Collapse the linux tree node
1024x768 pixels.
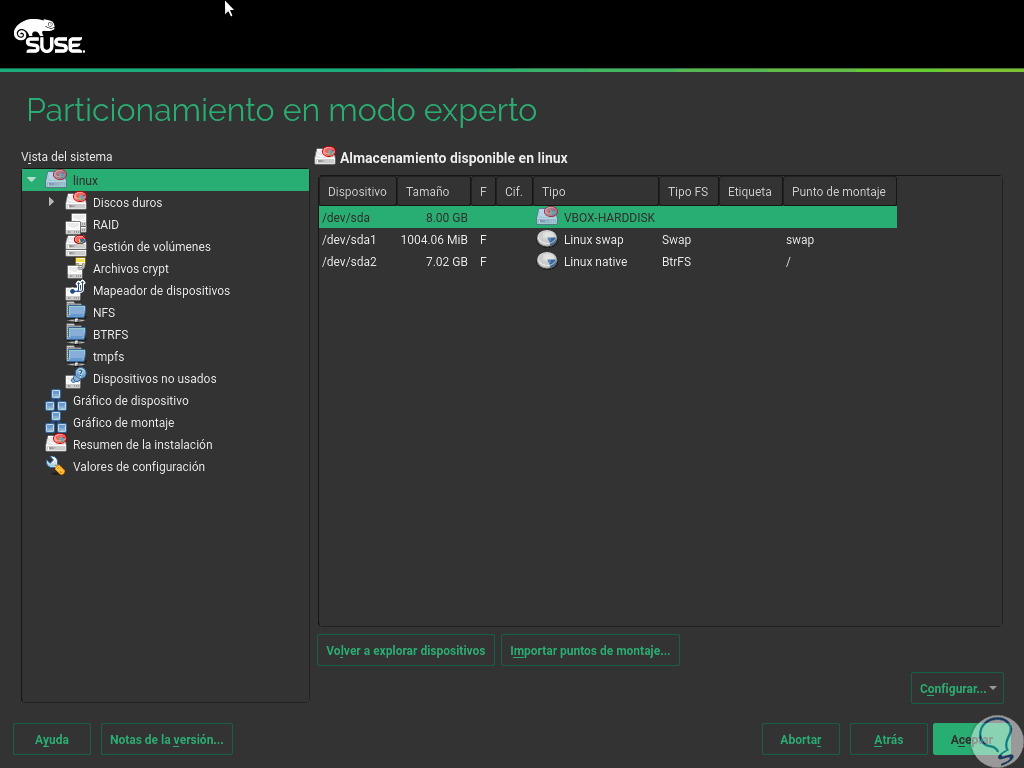[32, 180]
